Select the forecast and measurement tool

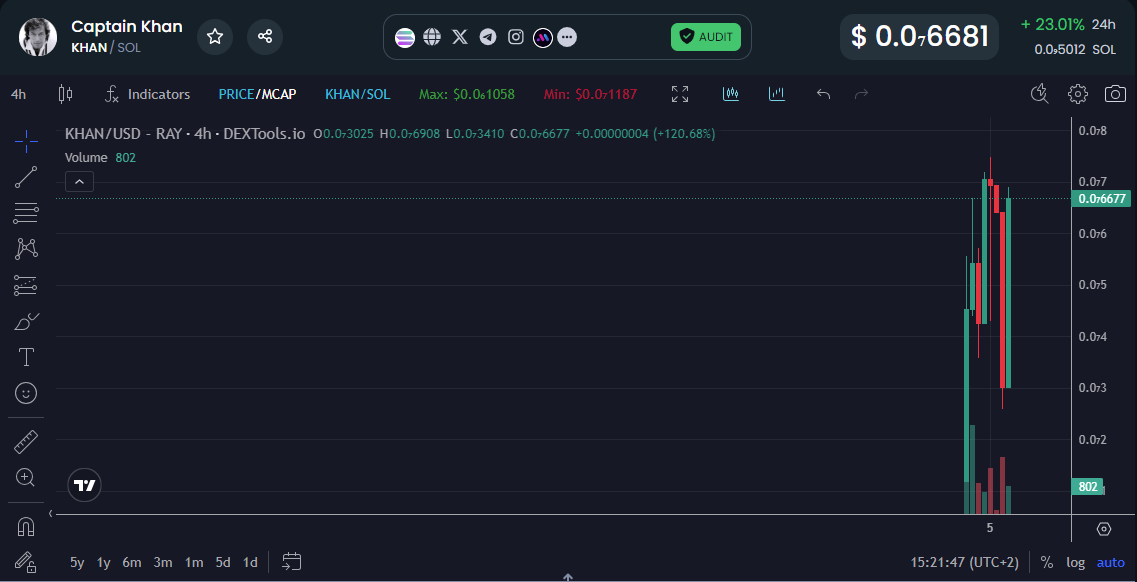pos(26,285)
